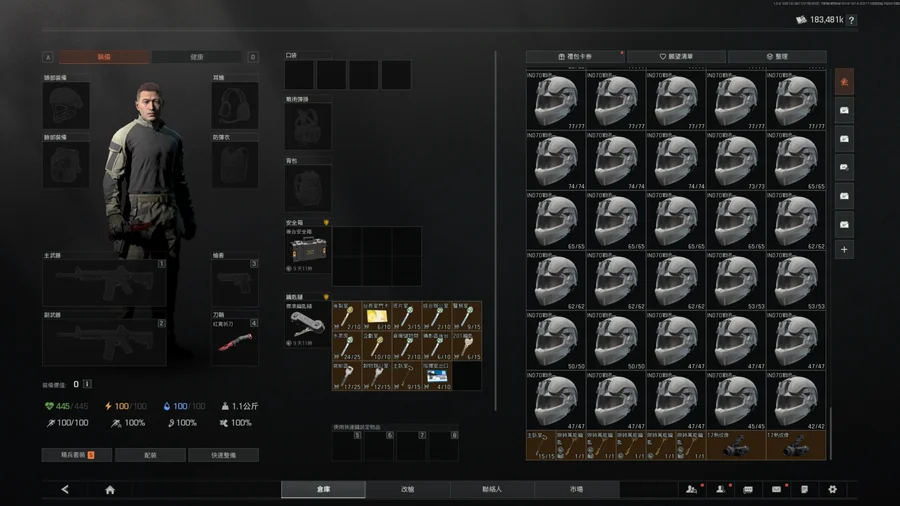The image size is (900, 506).
Task: Select the key with 12/15 uses
Action: (377, 376)
